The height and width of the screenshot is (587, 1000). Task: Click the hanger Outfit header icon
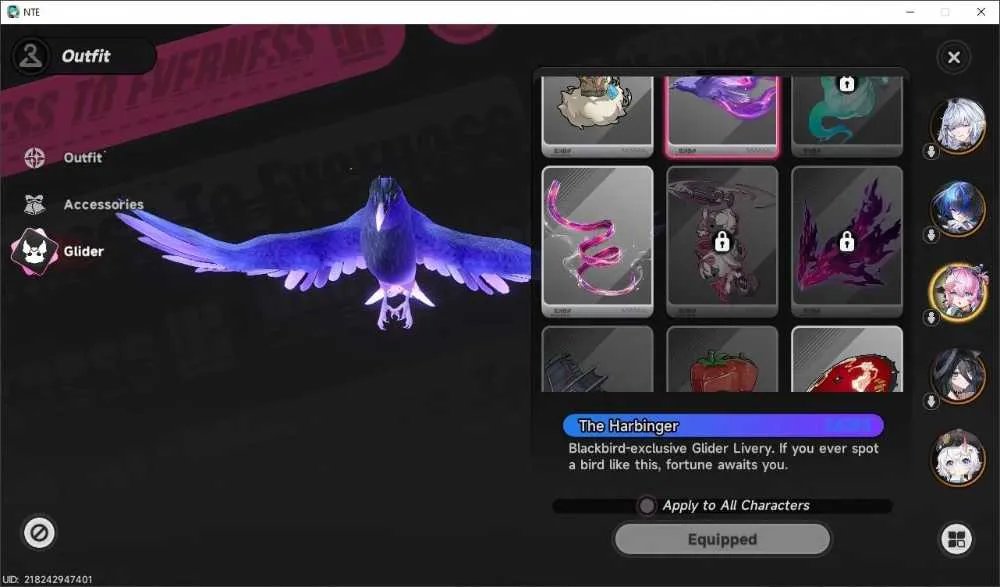tap(30, 56)
